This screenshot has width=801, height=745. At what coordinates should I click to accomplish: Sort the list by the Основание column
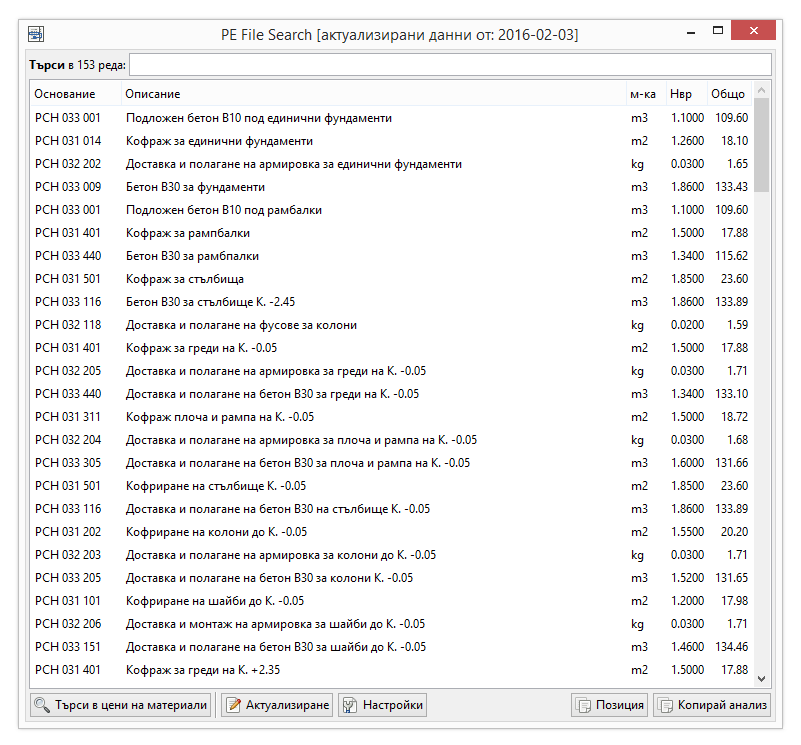(x=65, y=93)
